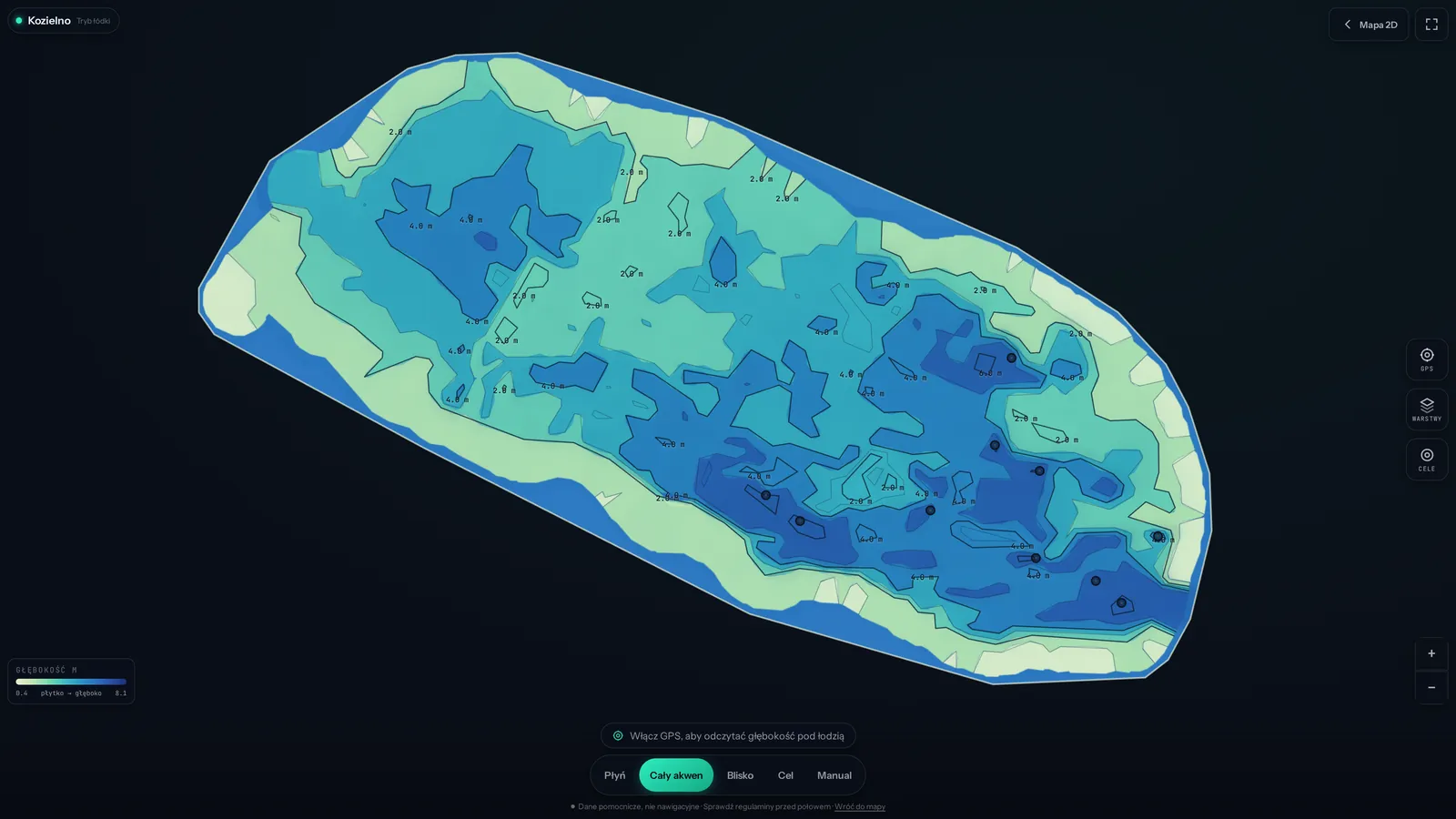Screen dimensions: 1456x819
Task: Click the Wróć do mapy link
Action: click(x=860, y=806)
